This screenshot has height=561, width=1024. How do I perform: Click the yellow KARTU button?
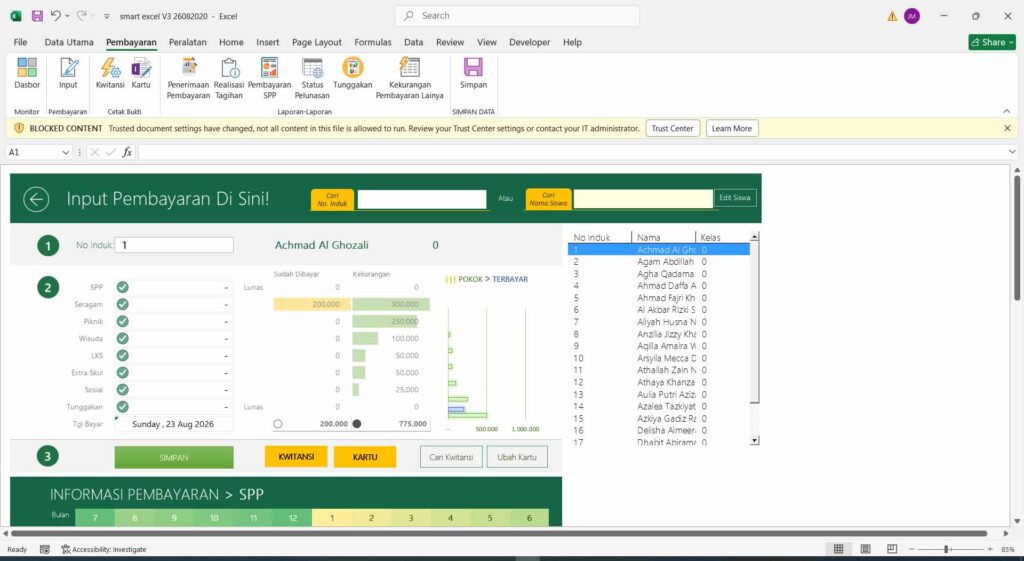tap(365, 457)
